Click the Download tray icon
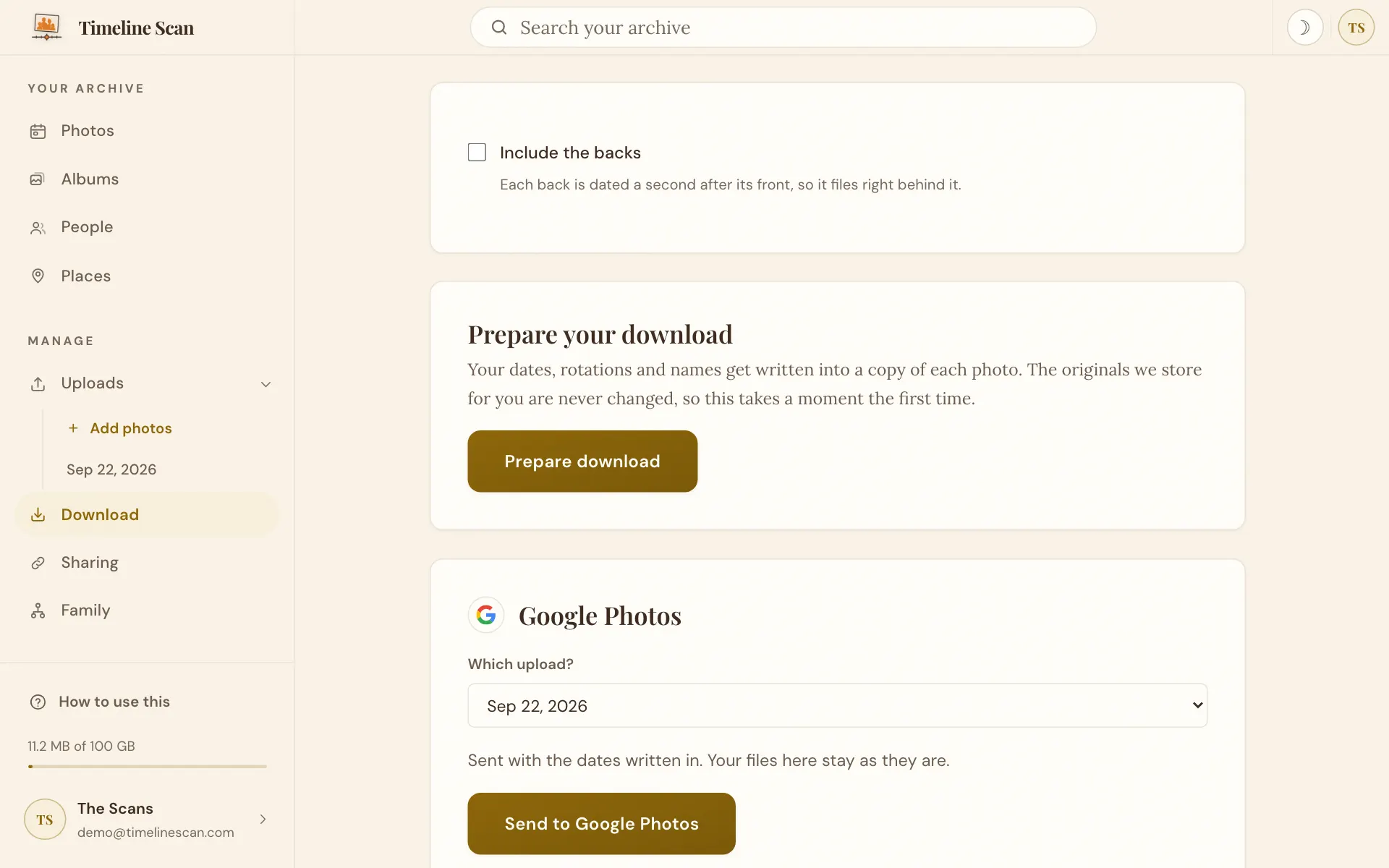The width and height of the screenshot is (1389, 868). 38,515
